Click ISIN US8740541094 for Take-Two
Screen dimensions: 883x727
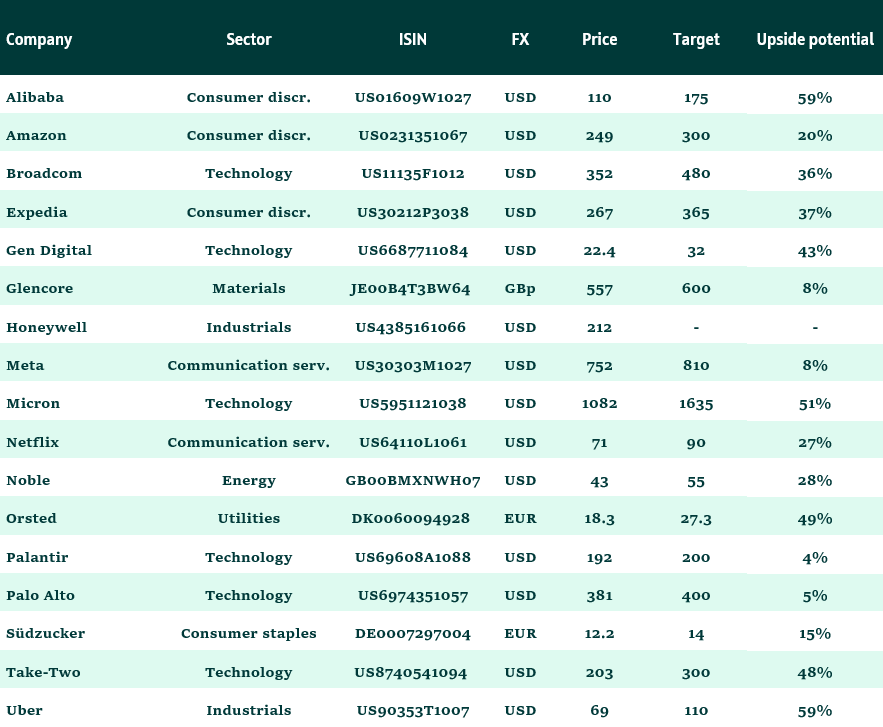coord(411,672)
